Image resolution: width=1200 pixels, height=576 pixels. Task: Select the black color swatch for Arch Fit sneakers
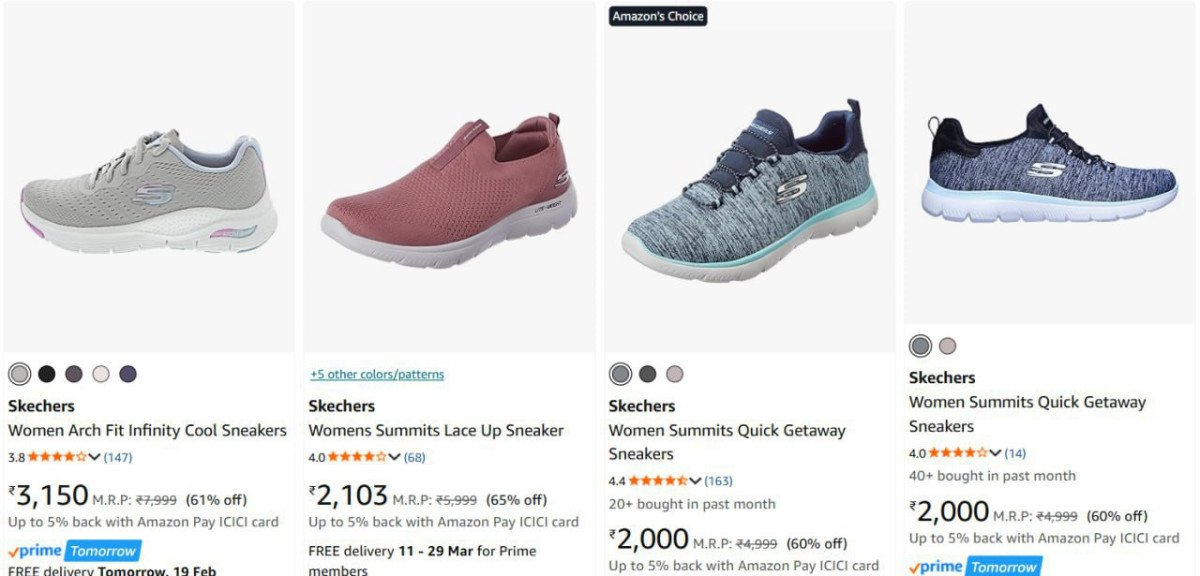point(47,374)
